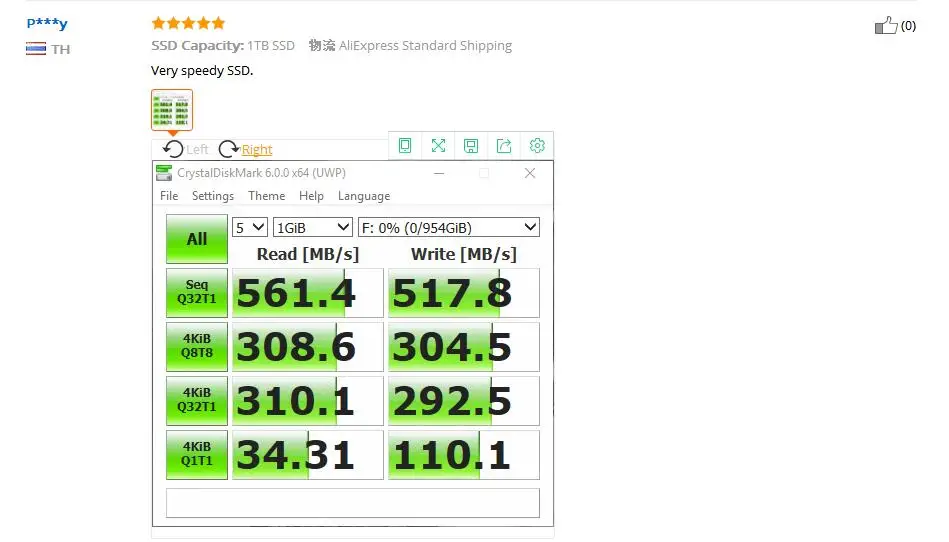This screenshot has width=949, height=542.
Task: Click the Read [MB/s] column header
Action: click(307, 254)
